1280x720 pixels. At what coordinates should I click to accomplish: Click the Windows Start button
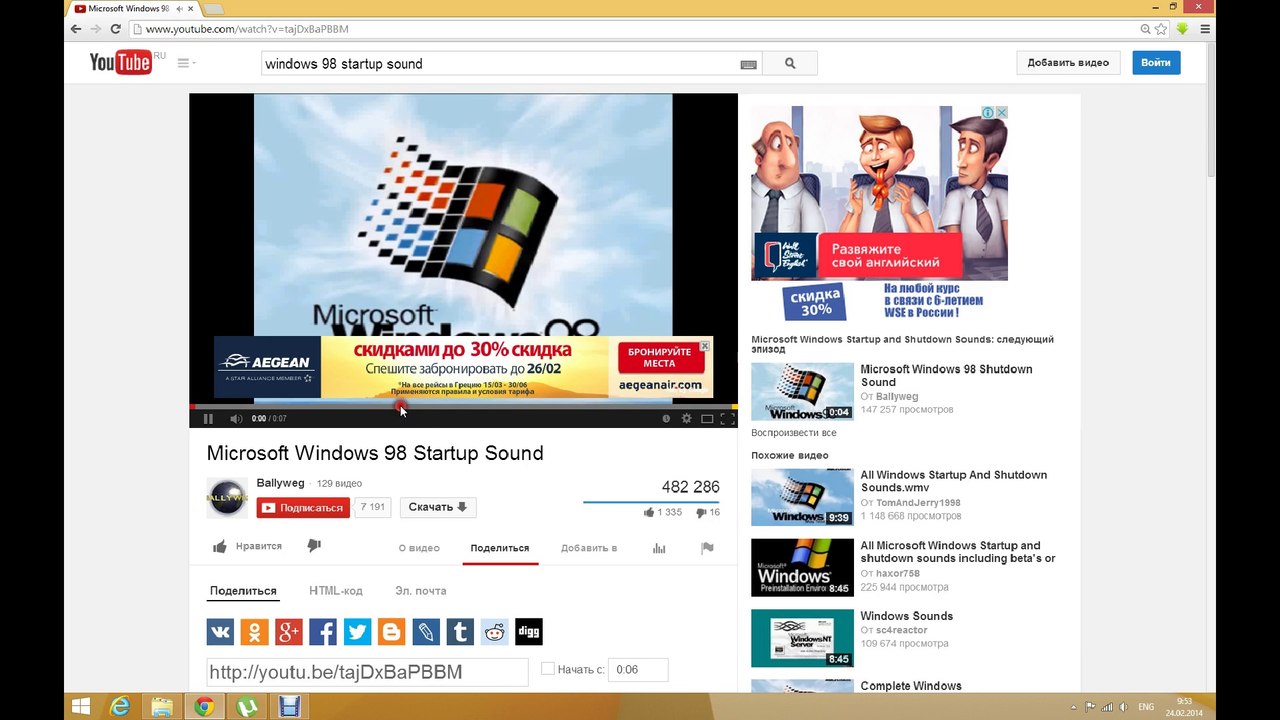[82, 707]
